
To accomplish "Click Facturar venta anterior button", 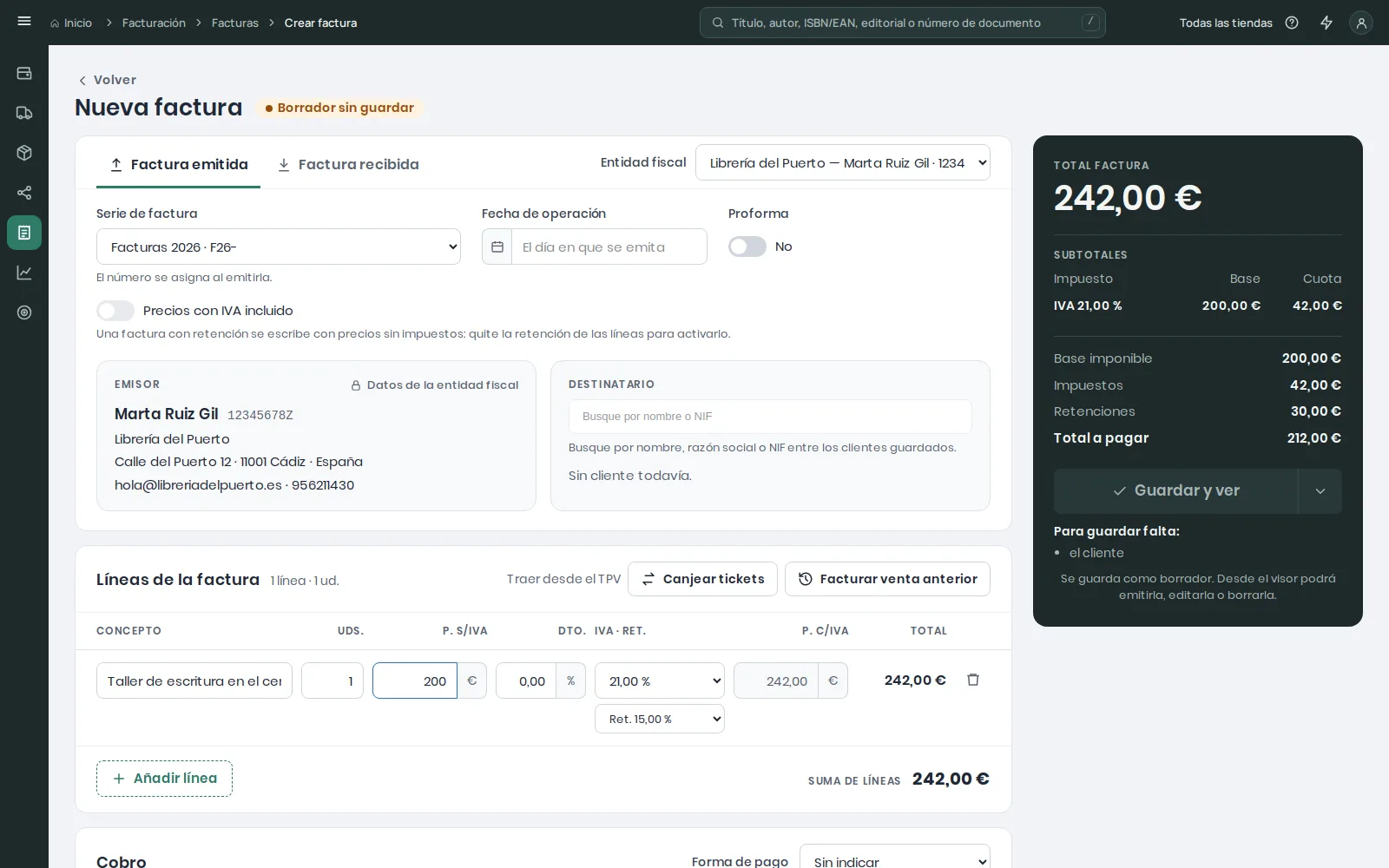I will coord(887,579).
